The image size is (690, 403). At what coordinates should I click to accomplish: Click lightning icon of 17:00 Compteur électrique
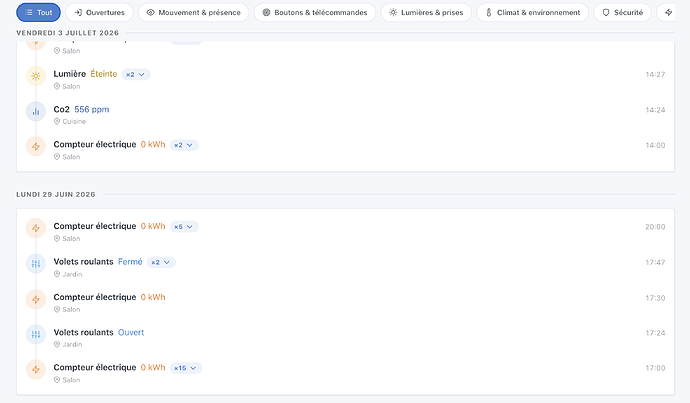(x=36, y=370)
